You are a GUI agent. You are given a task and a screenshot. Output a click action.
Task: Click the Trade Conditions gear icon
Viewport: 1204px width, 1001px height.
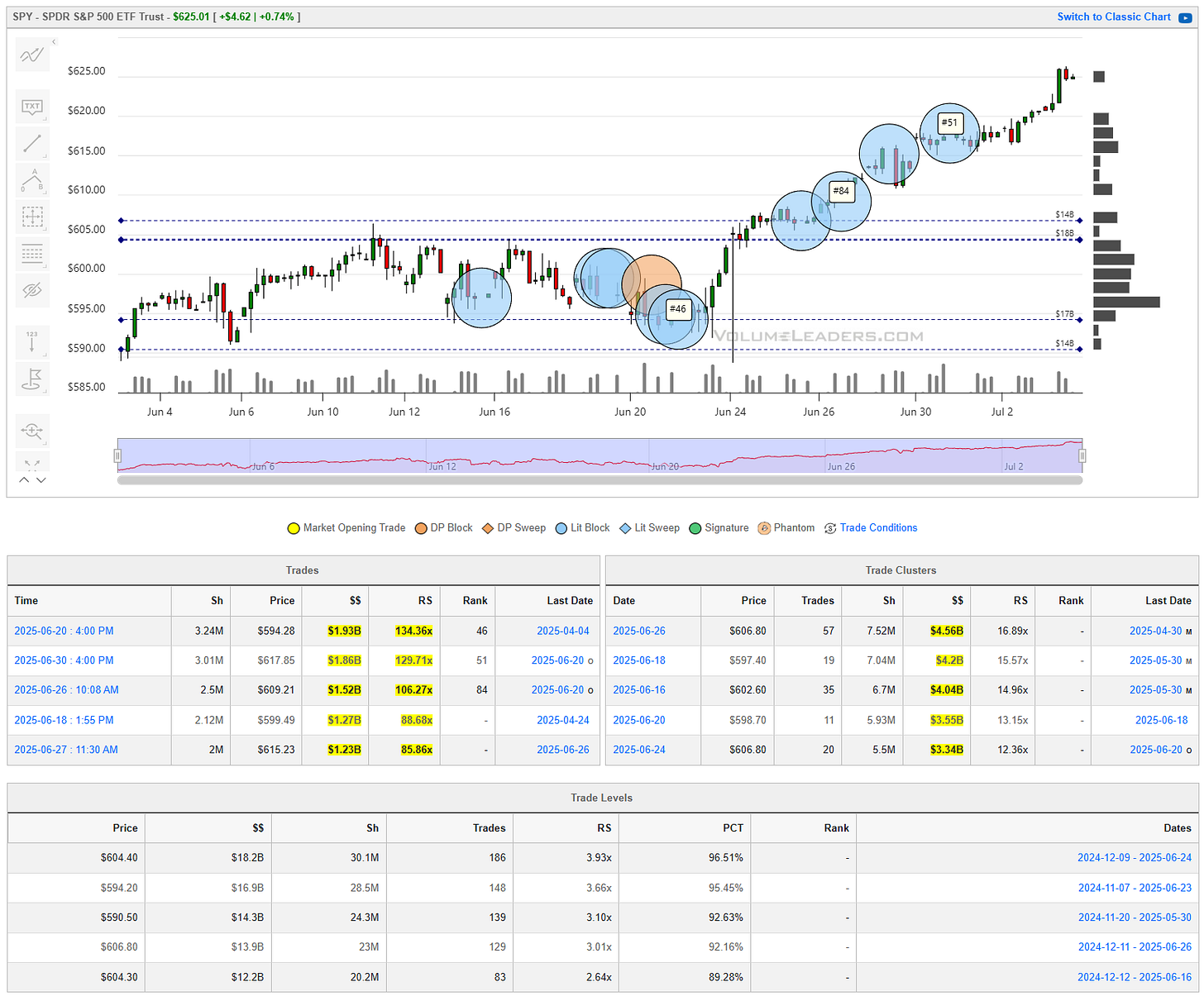(830, 528)
